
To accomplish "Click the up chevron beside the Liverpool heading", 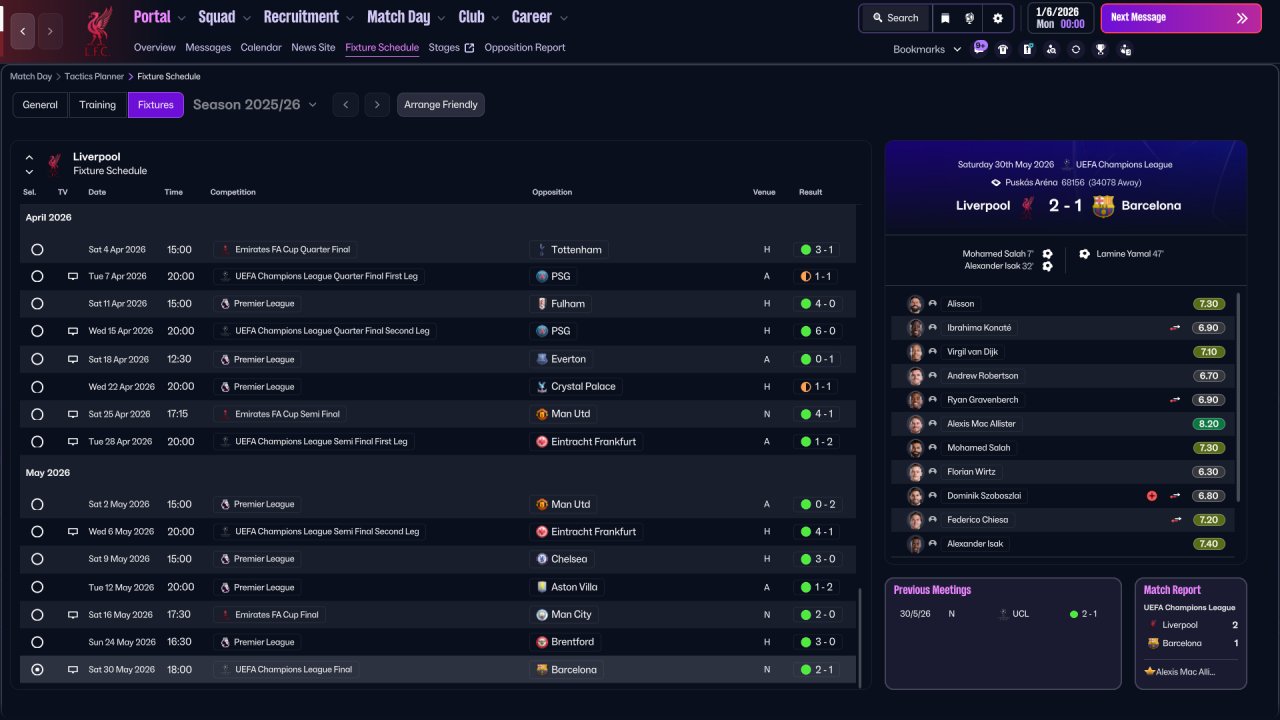I will [29, 157].
